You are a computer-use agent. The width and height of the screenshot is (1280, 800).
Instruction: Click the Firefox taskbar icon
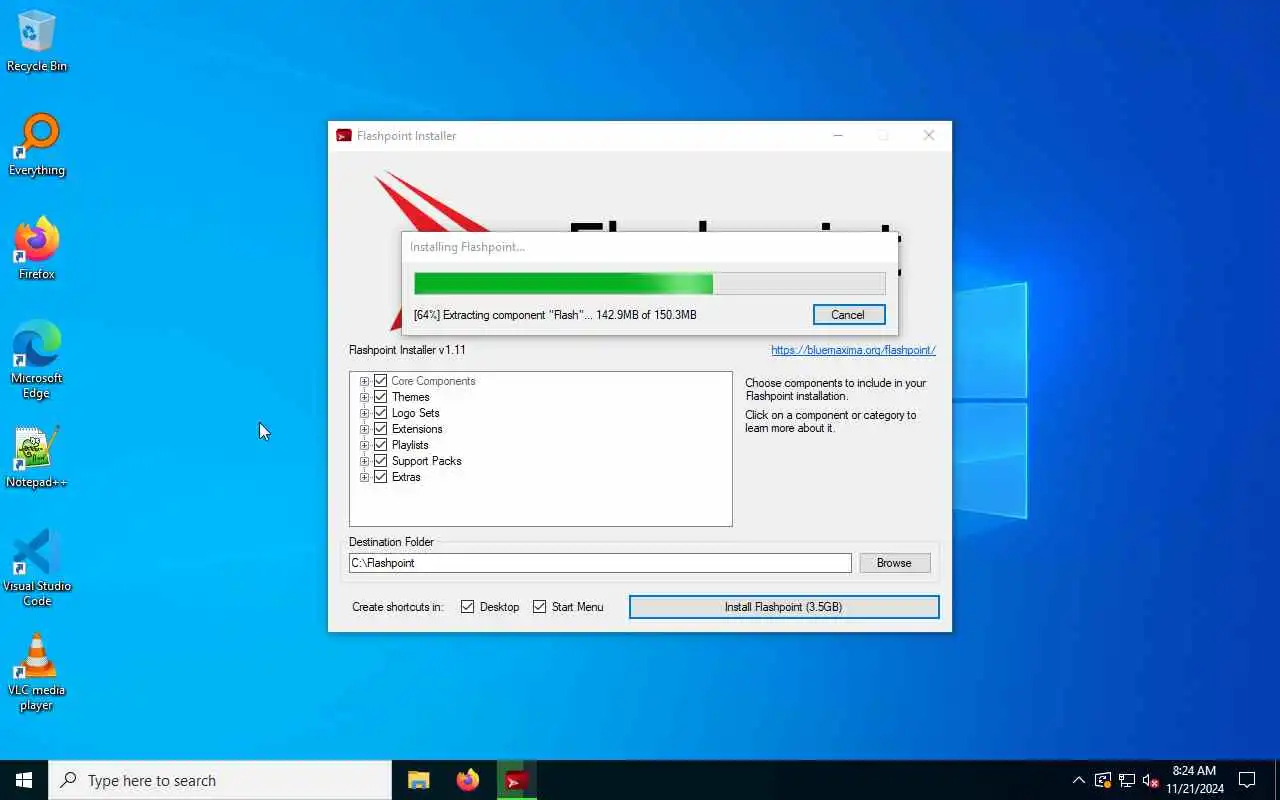pyautogui.click(x=467, y=780)
